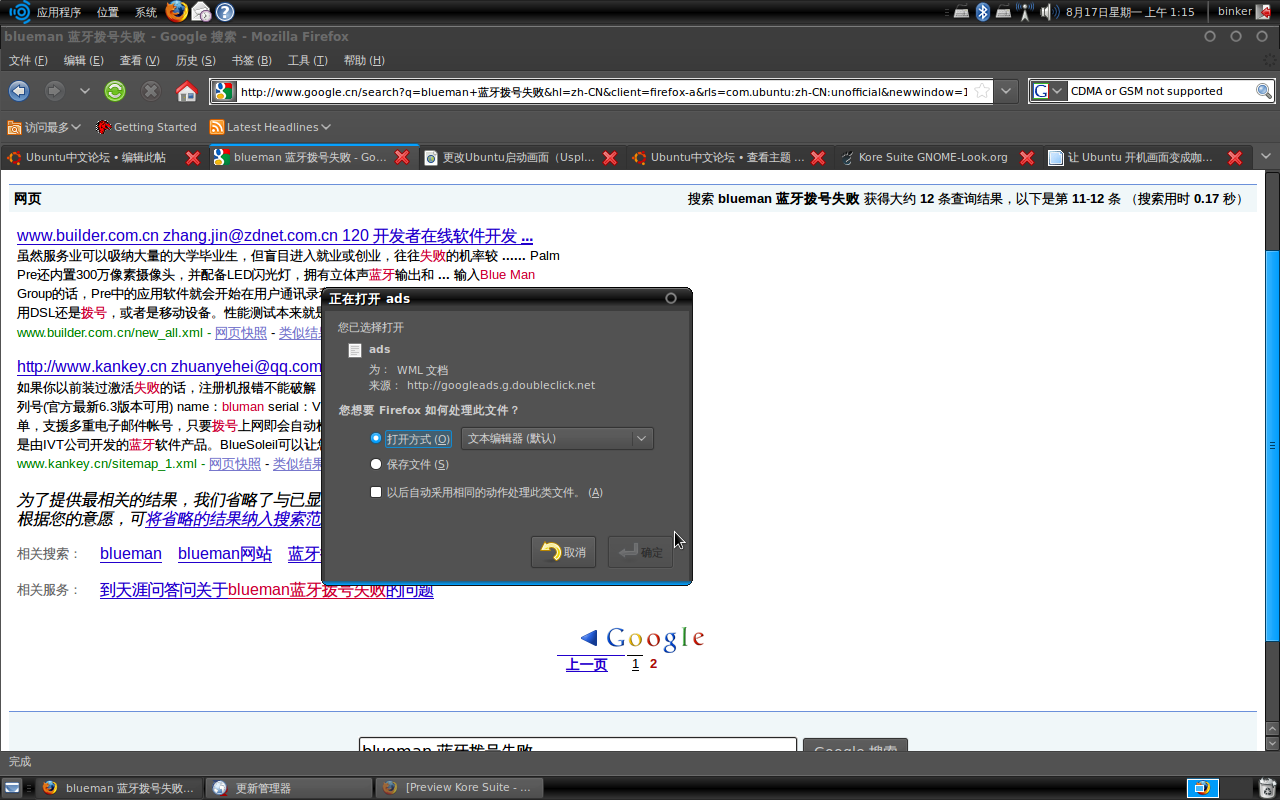The width and height of the screenshot is (1280, 800).
Task: Open the URL bar history dropdown arrow
Action: [1007, 91]
